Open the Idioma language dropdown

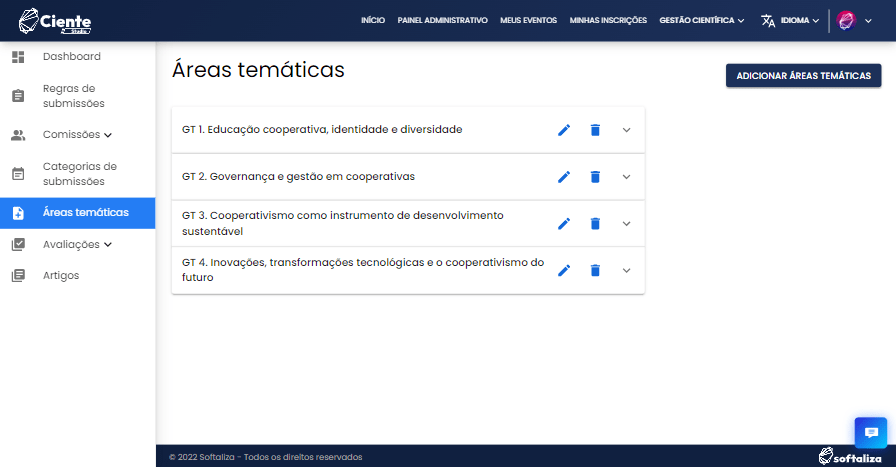coord(799,21)
